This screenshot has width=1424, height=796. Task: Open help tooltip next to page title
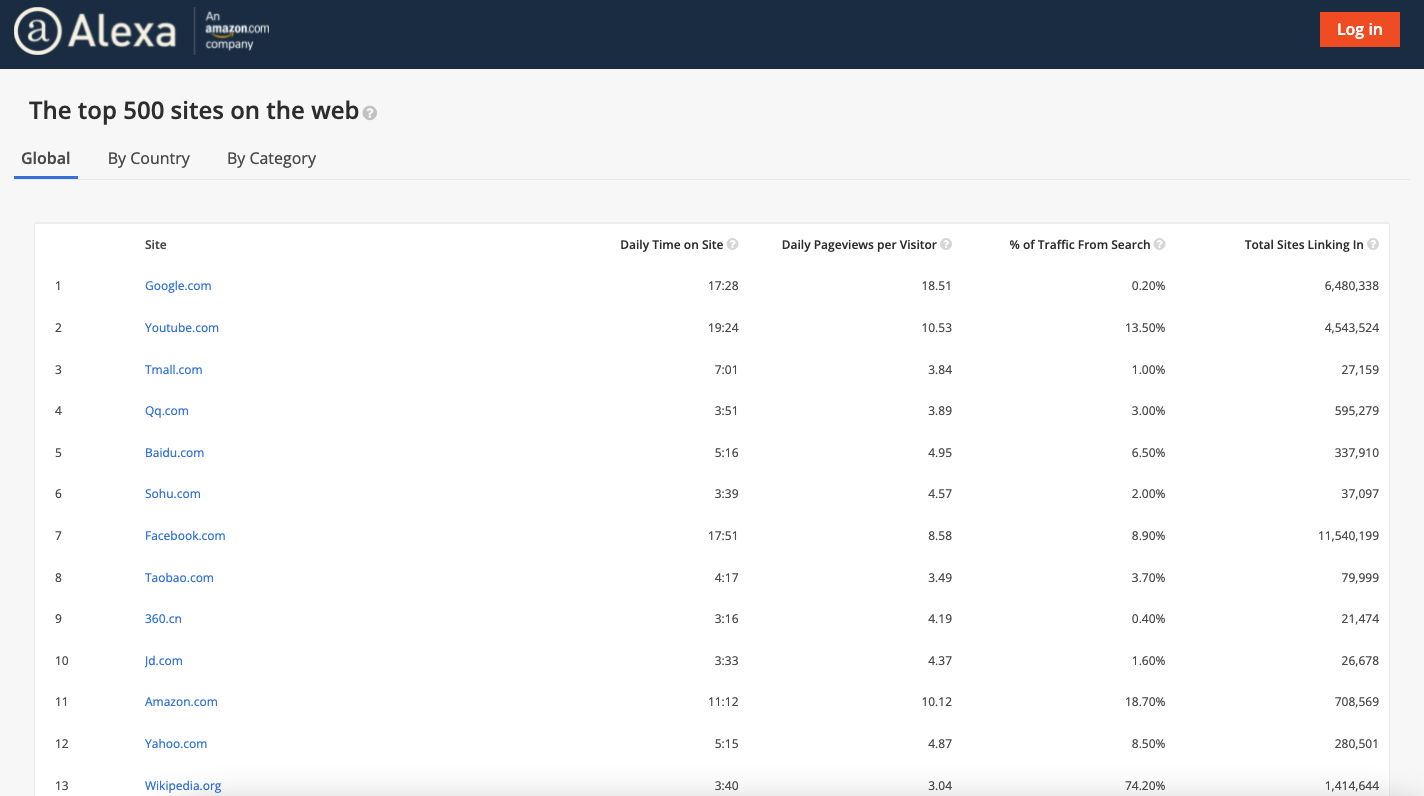[x=369, y=113]
